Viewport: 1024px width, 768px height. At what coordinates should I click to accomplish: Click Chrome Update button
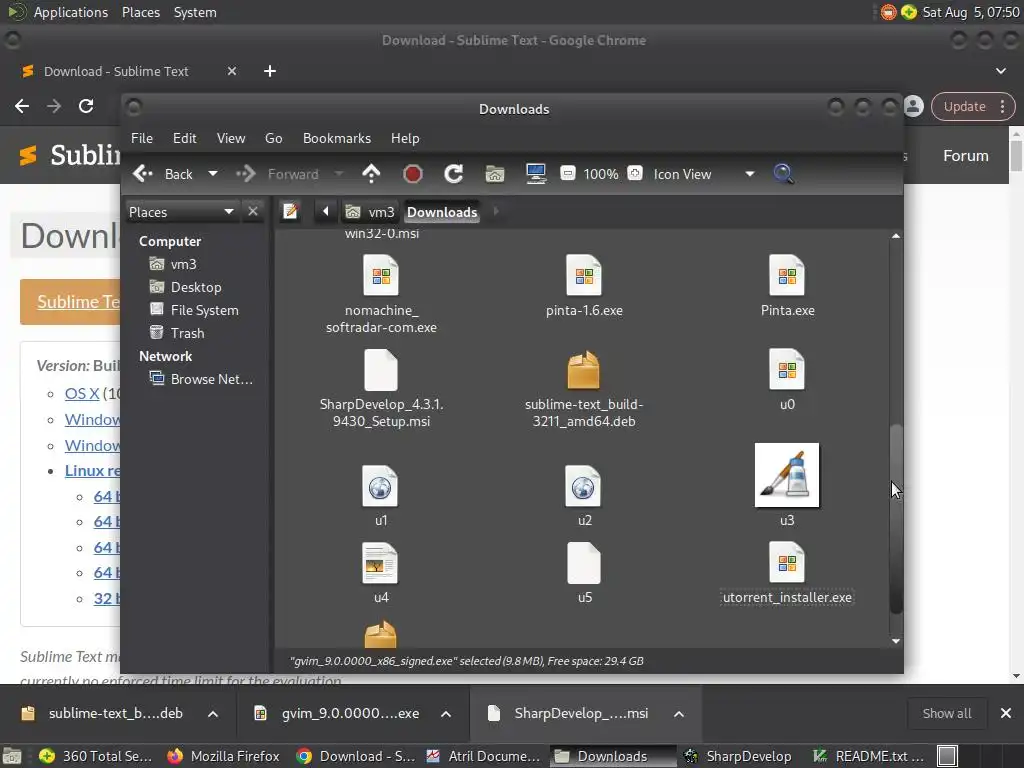pos(973,106)
